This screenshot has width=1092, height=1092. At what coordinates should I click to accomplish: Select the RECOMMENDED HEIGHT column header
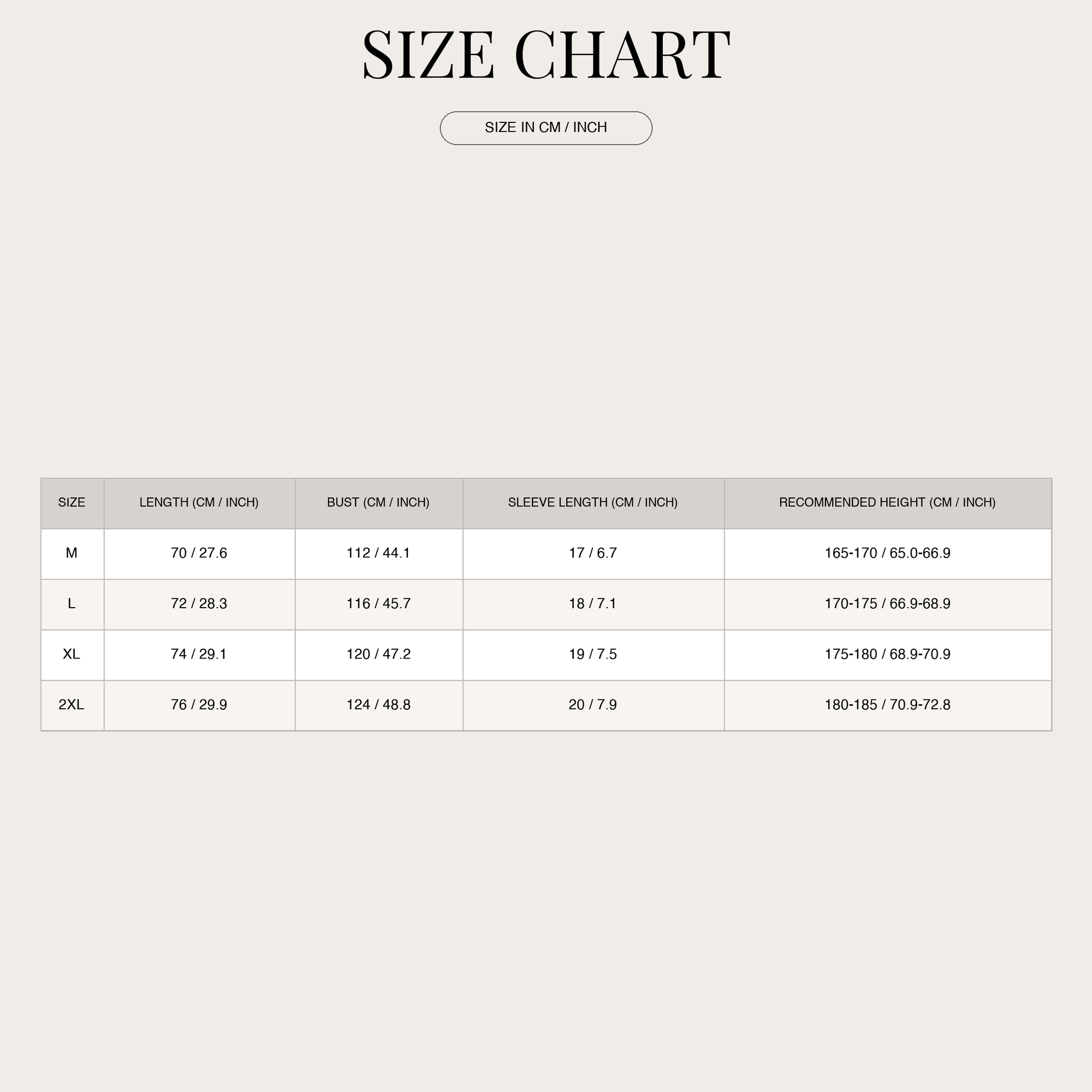click(888, 503)
